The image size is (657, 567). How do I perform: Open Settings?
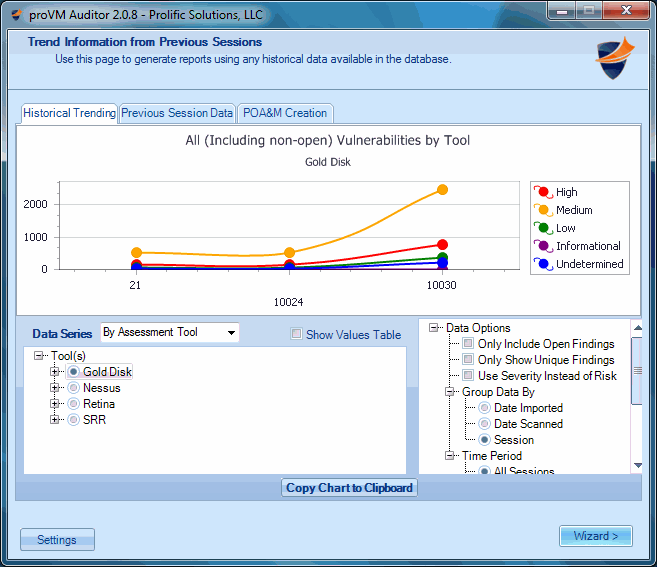coord(57,539)
